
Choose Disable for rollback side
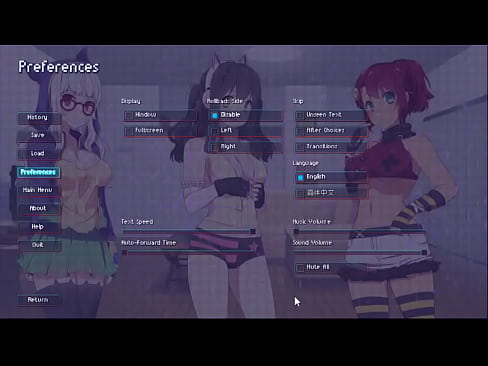click(x=246, y=115)
